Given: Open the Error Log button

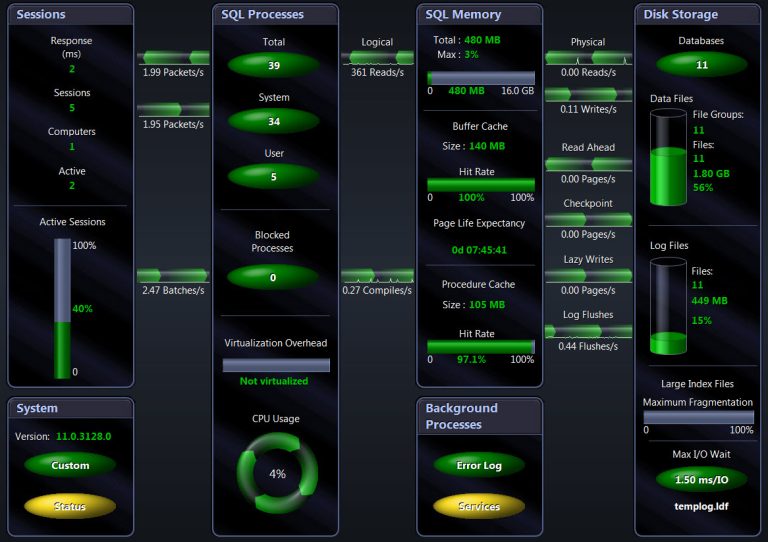Looking at the screenshot, I should (x=479, y=465).
